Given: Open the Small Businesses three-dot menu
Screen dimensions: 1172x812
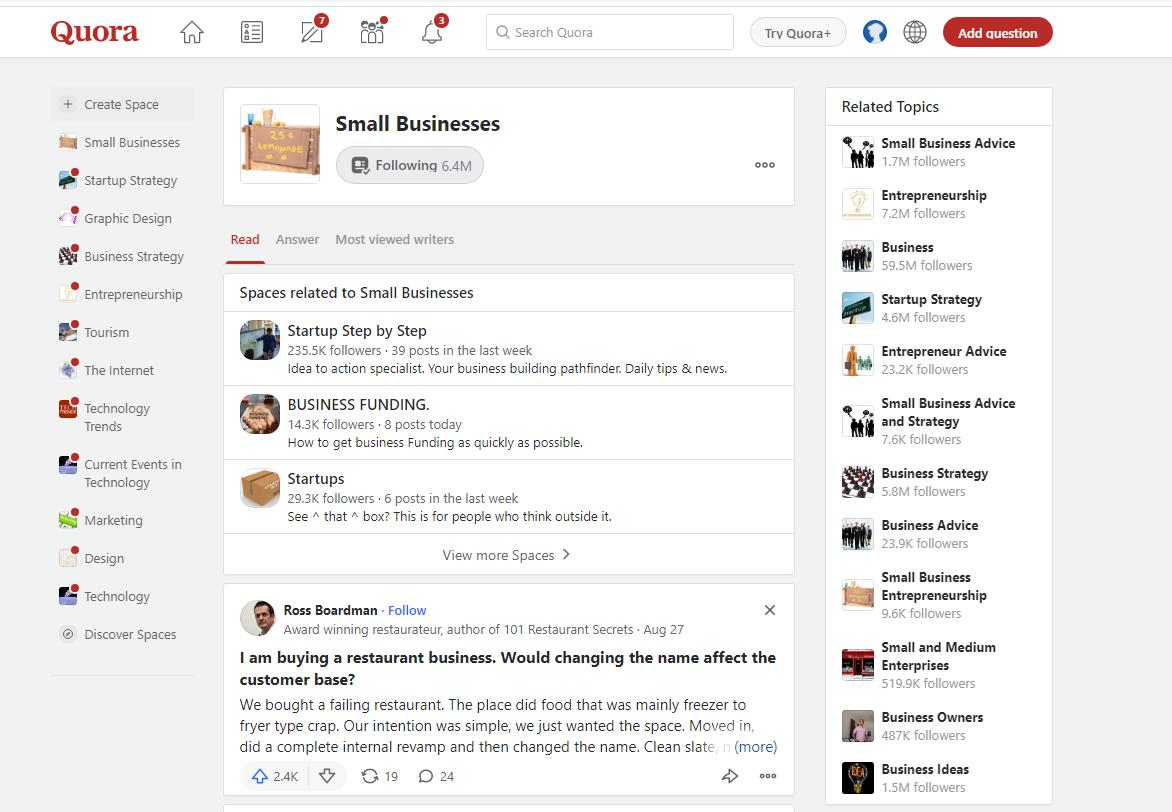Looking at the screenshot, I should click(x=764, y=165).
